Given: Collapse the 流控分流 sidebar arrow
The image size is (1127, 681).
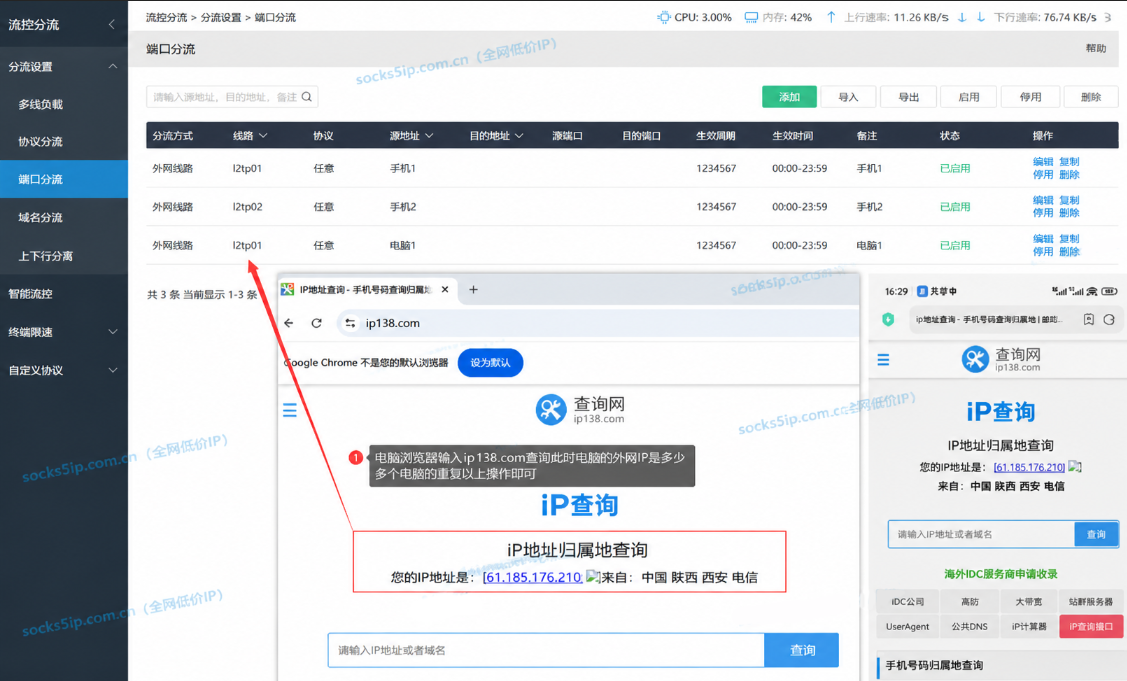Looking at the screenshot, I should pyautogui.click(x=111, y=24).
